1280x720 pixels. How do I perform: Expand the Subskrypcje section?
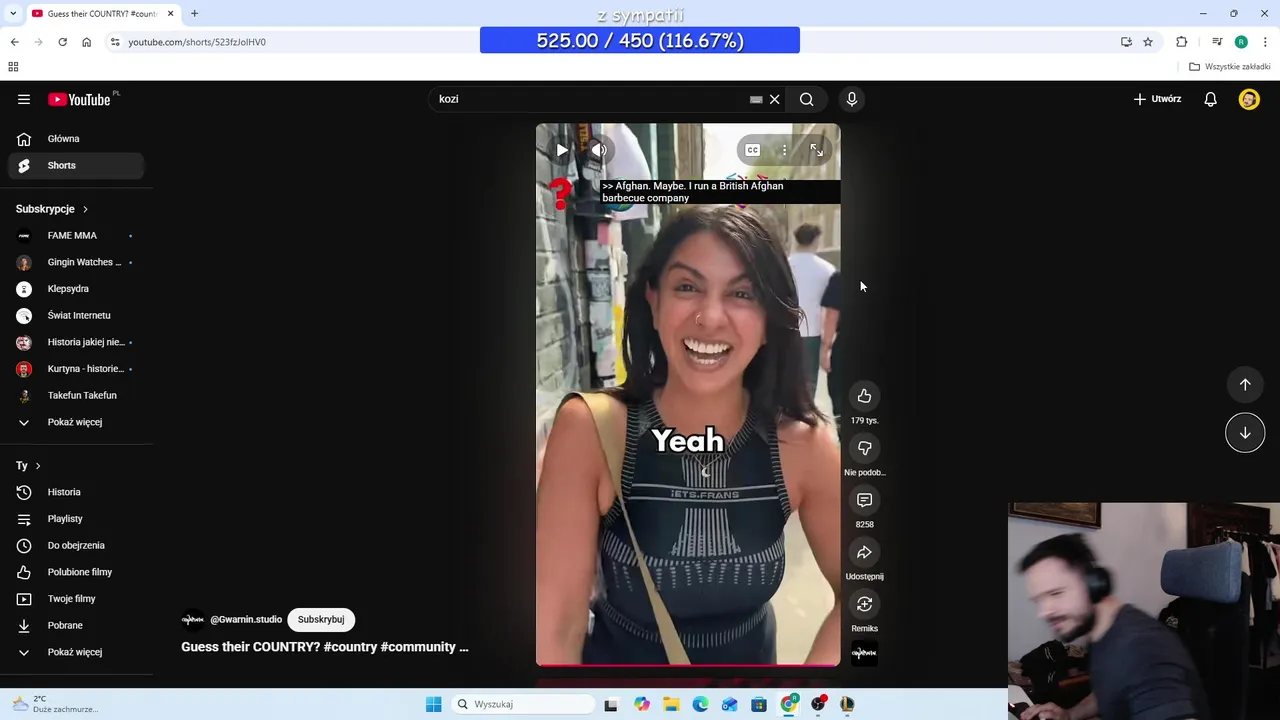click(52, 209)
